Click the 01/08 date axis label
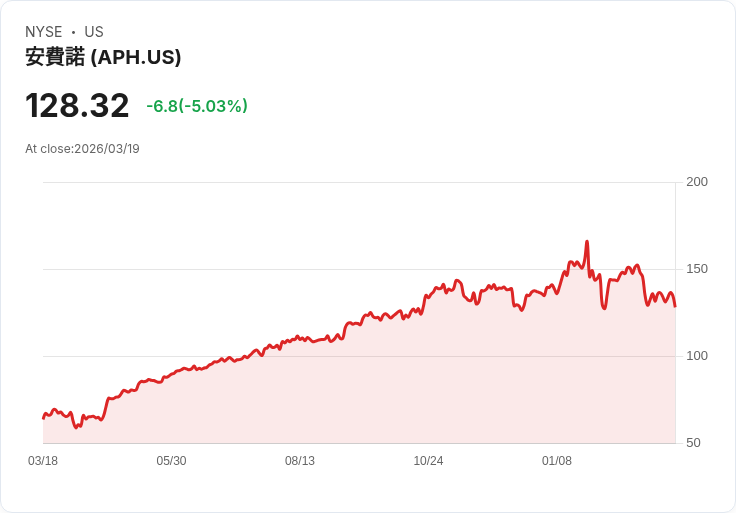The image size is (736, 513). click(557, 461)
